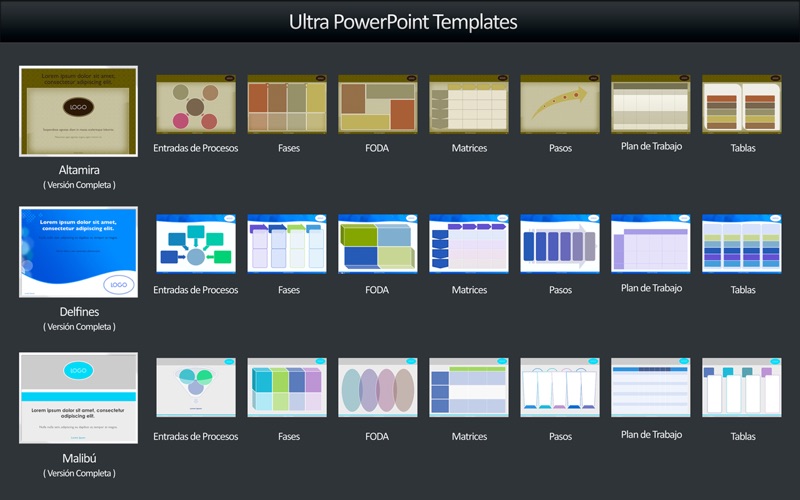Viewport: 800px width, 500px height.
Task: Select Malibú FODA ovals thumbnail
Action: coord(378,388)
